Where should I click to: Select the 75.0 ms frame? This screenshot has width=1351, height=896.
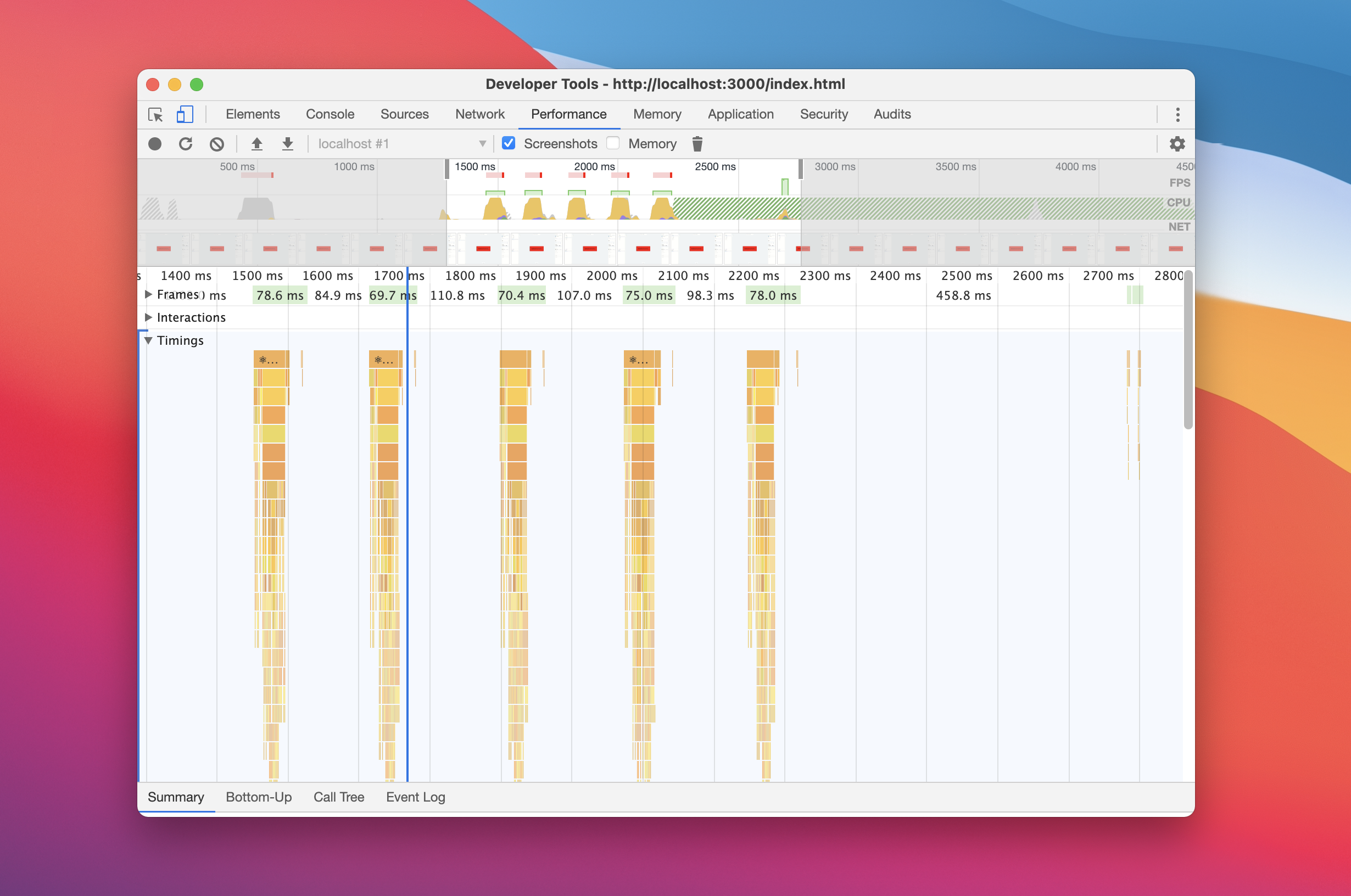tap(649, 295)
